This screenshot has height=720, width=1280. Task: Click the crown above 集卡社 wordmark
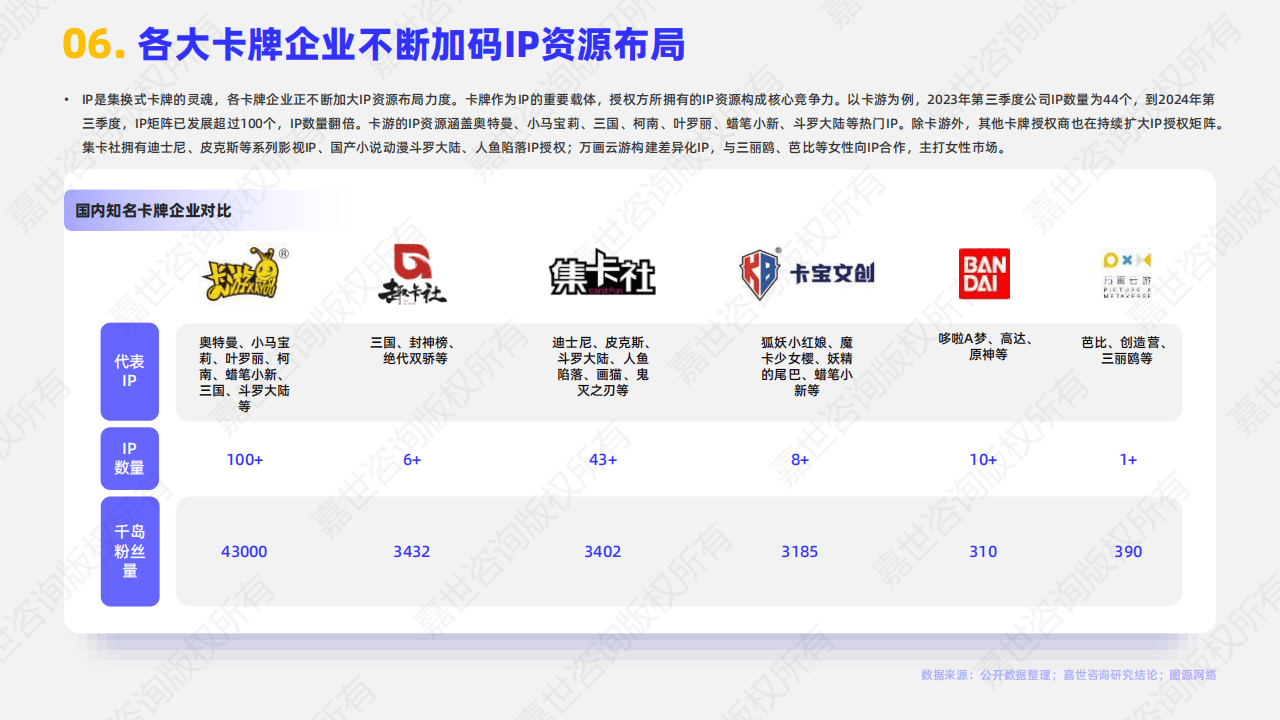click(x=600, y=250)
